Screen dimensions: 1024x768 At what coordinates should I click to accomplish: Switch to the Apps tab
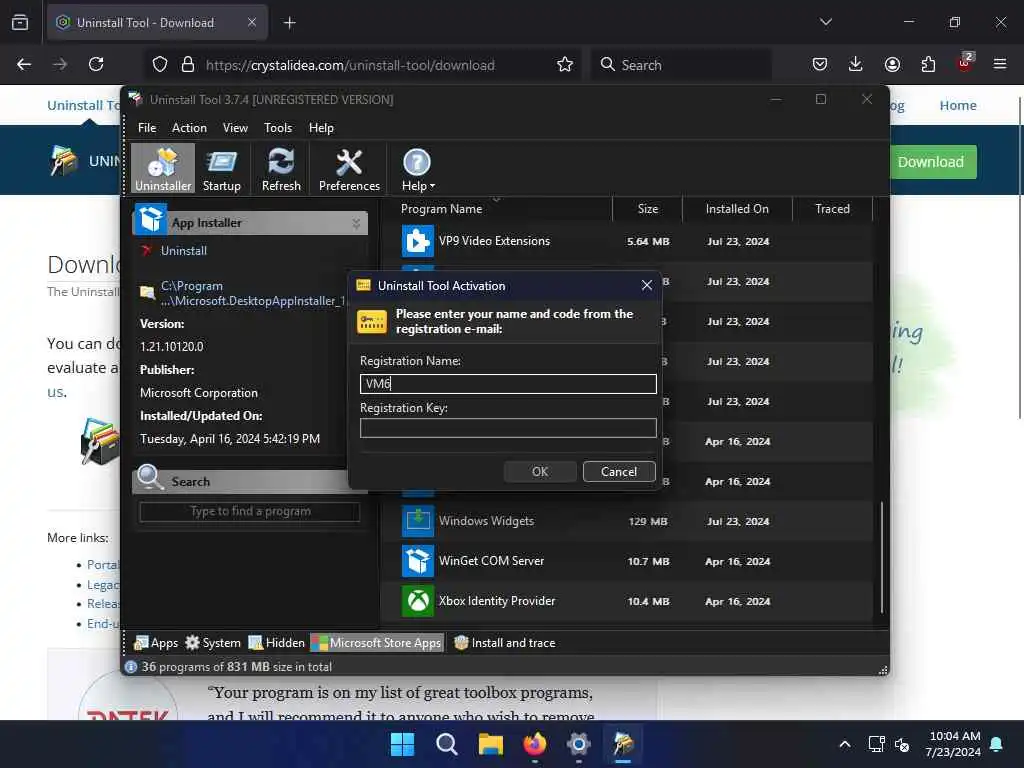(x=156, y=643)
